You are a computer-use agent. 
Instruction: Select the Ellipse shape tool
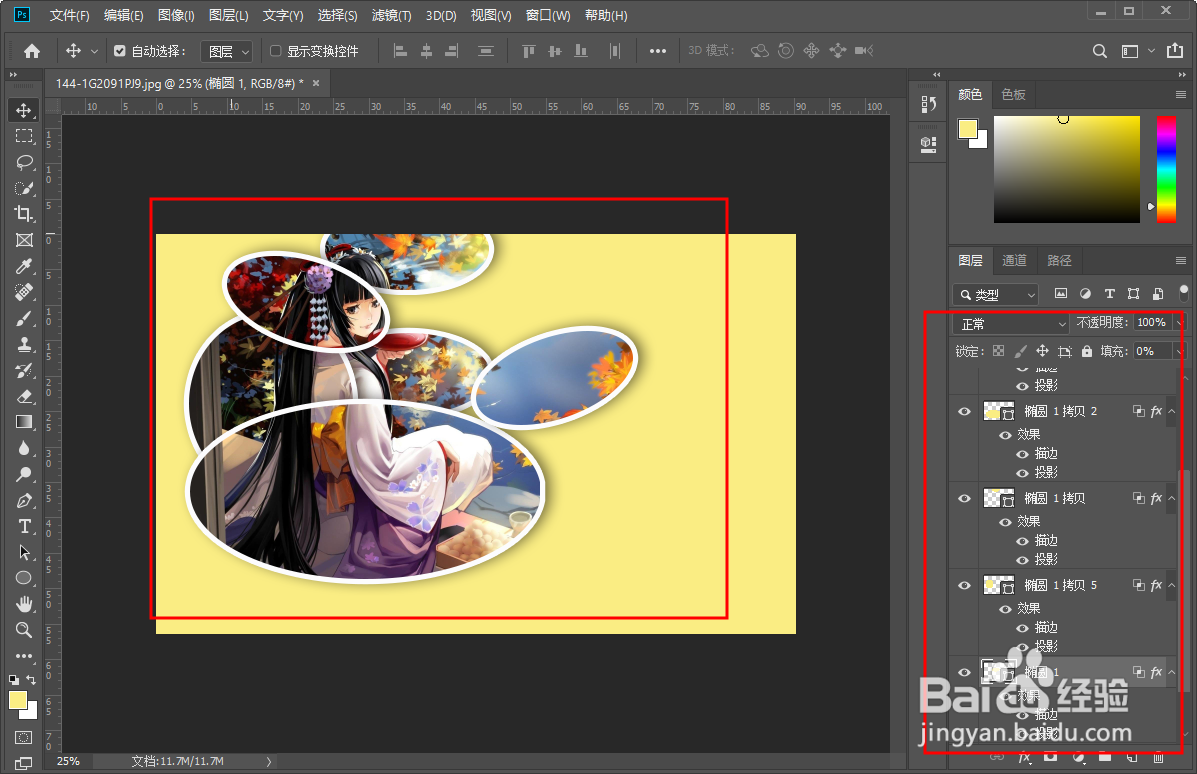[x=24, y=579]
